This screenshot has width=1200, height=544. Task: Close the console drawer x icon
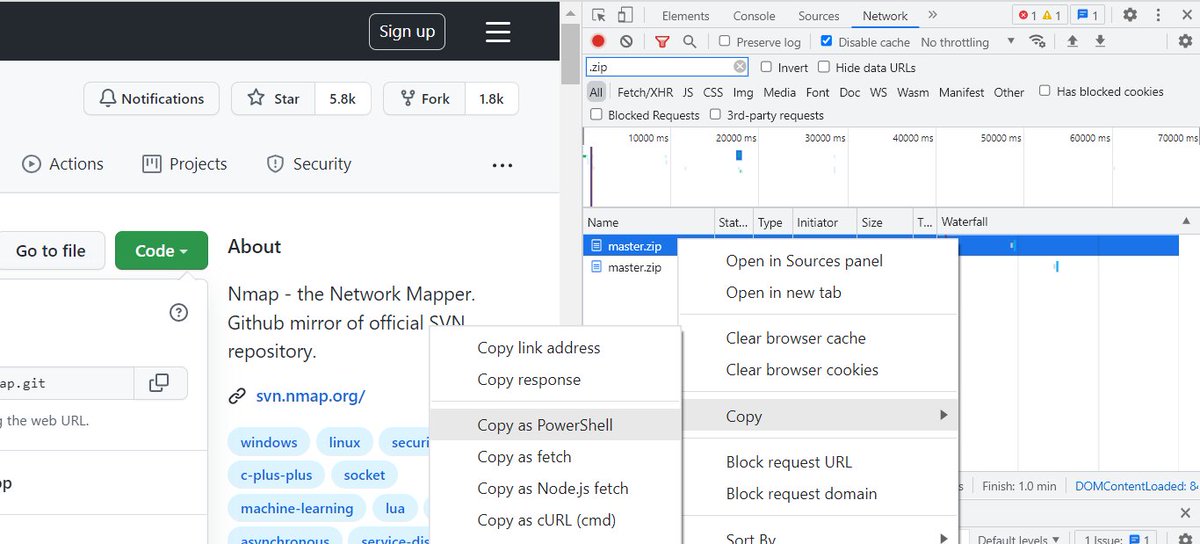click(x=1185, y=513)
